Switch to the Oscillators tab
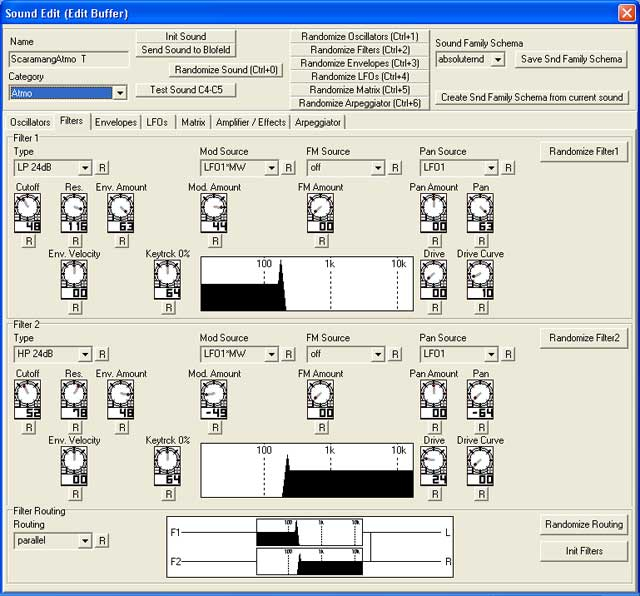Screen dimensions: 640x596 click(30, 122)
